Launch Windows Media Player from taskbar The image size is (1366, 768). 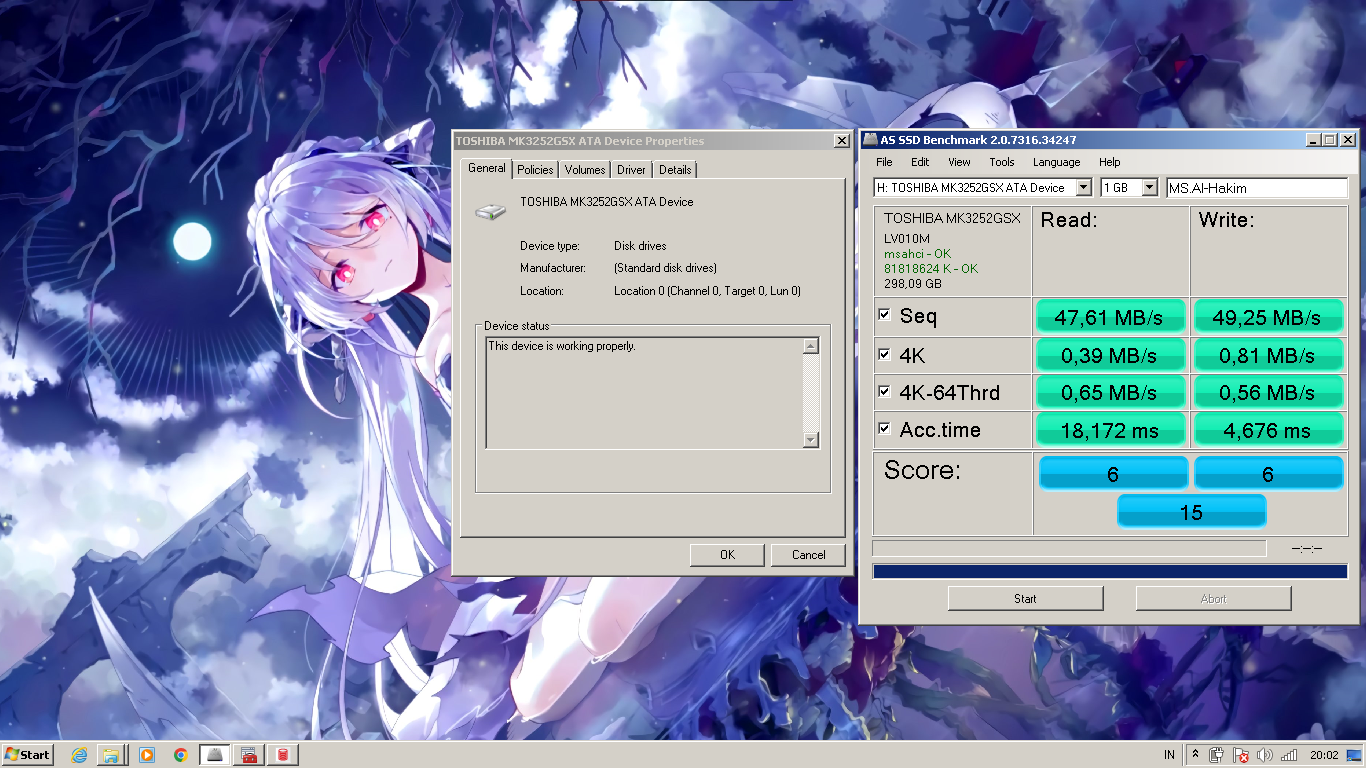tap(146, 755)
